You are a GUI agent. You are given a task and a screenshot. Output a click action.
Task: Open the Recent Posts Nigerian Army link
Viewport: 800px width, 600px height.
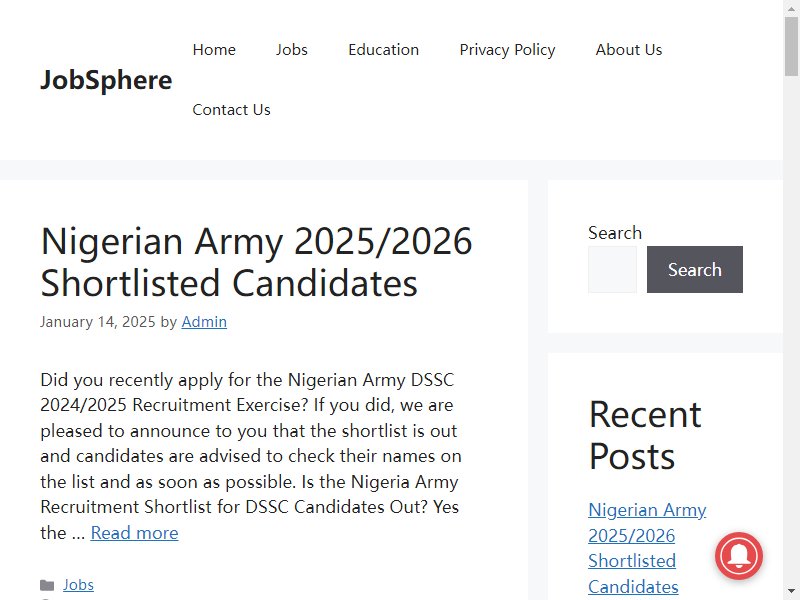[647, 548]
